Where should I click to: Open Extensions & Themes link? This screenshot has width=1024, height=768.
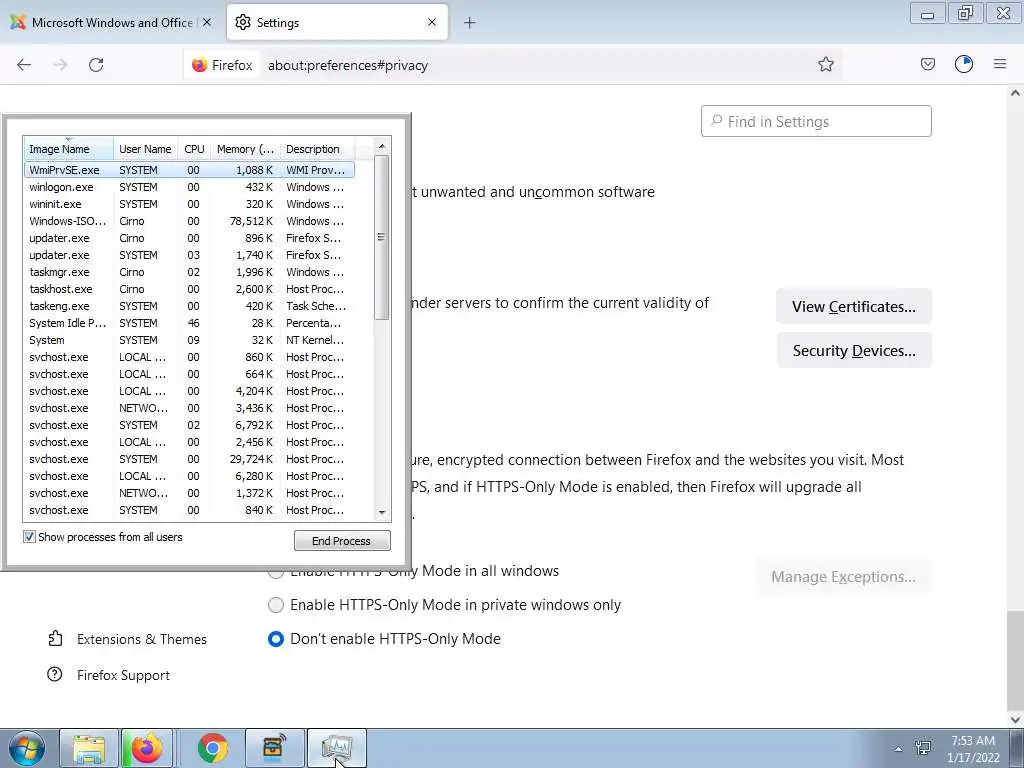142,639
